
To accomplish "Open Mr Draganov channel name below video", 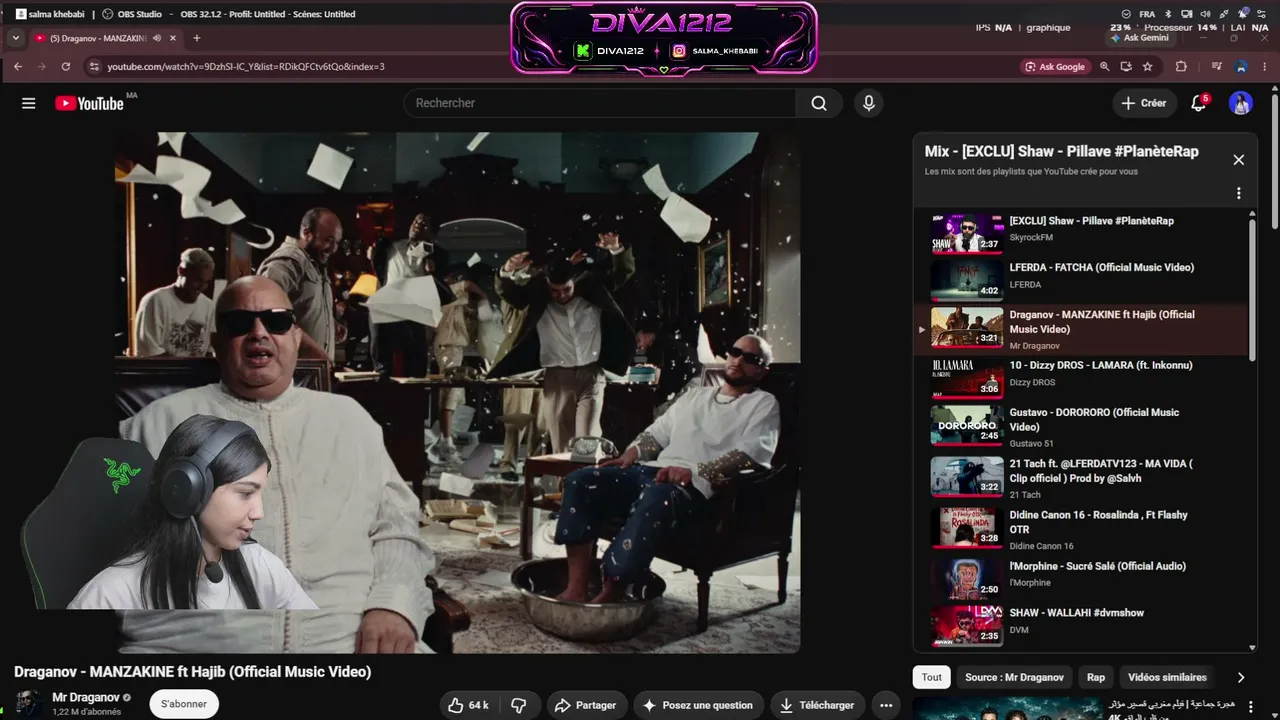I will tap(86, 697).
